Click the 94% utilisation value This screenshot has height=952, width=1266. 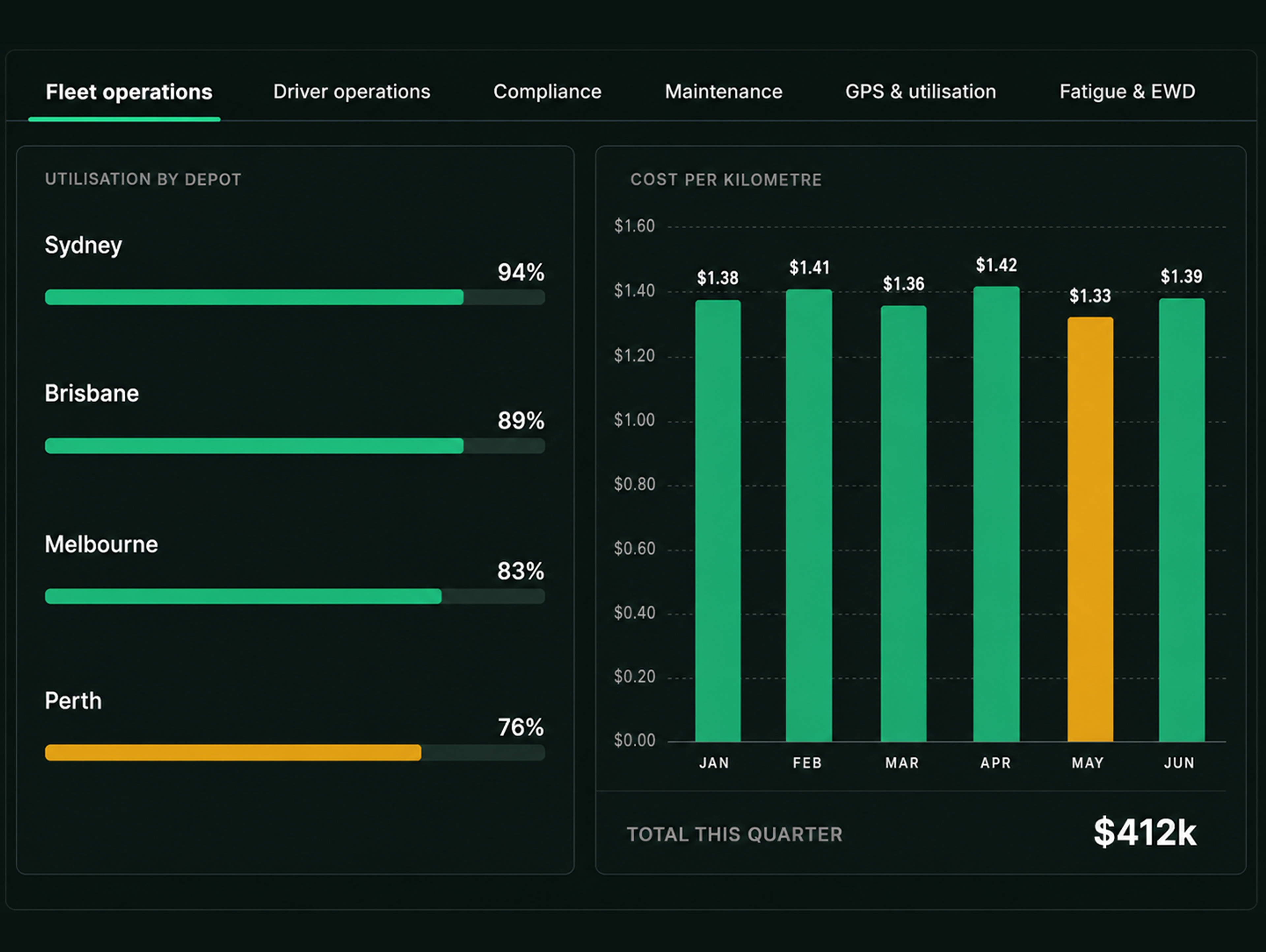tap(520, 272)
